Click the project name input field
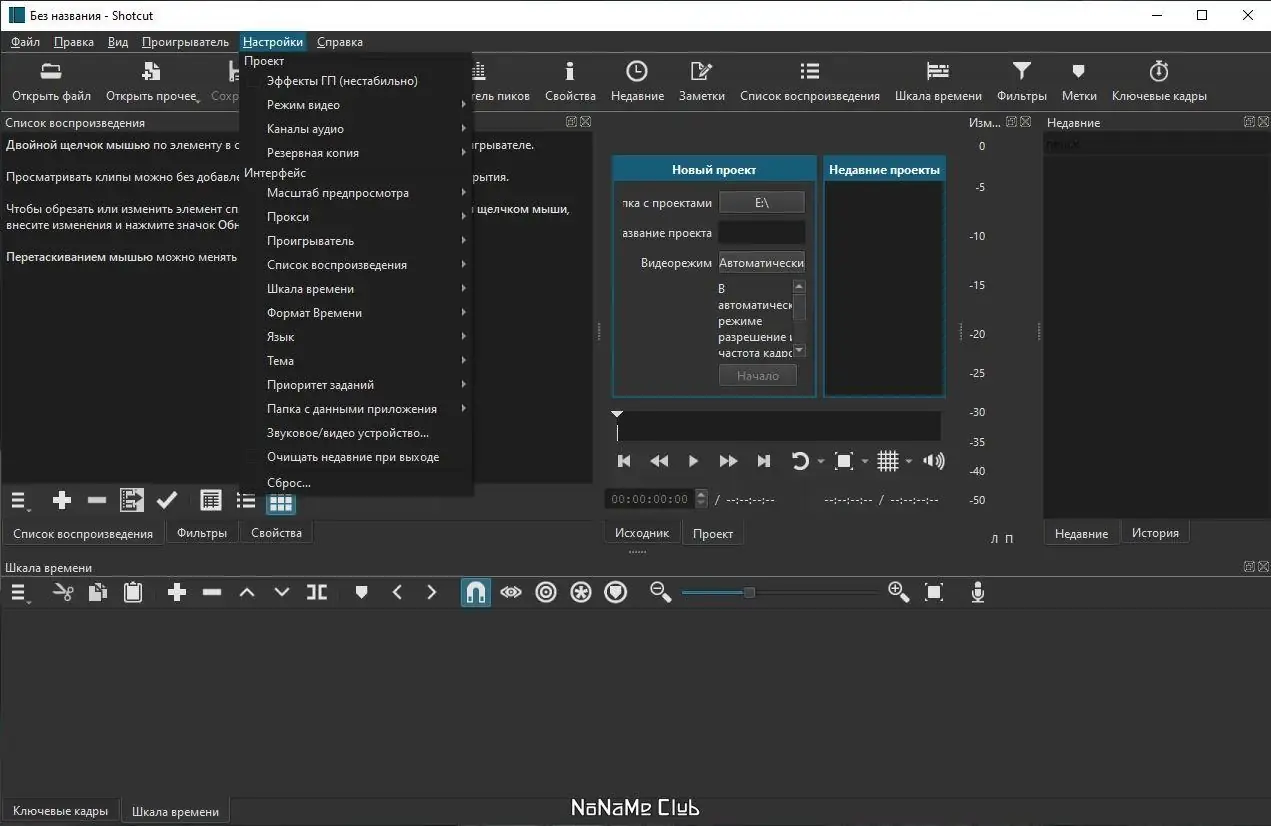This screenshot has height=826, width=1271. tap(761, 233)
